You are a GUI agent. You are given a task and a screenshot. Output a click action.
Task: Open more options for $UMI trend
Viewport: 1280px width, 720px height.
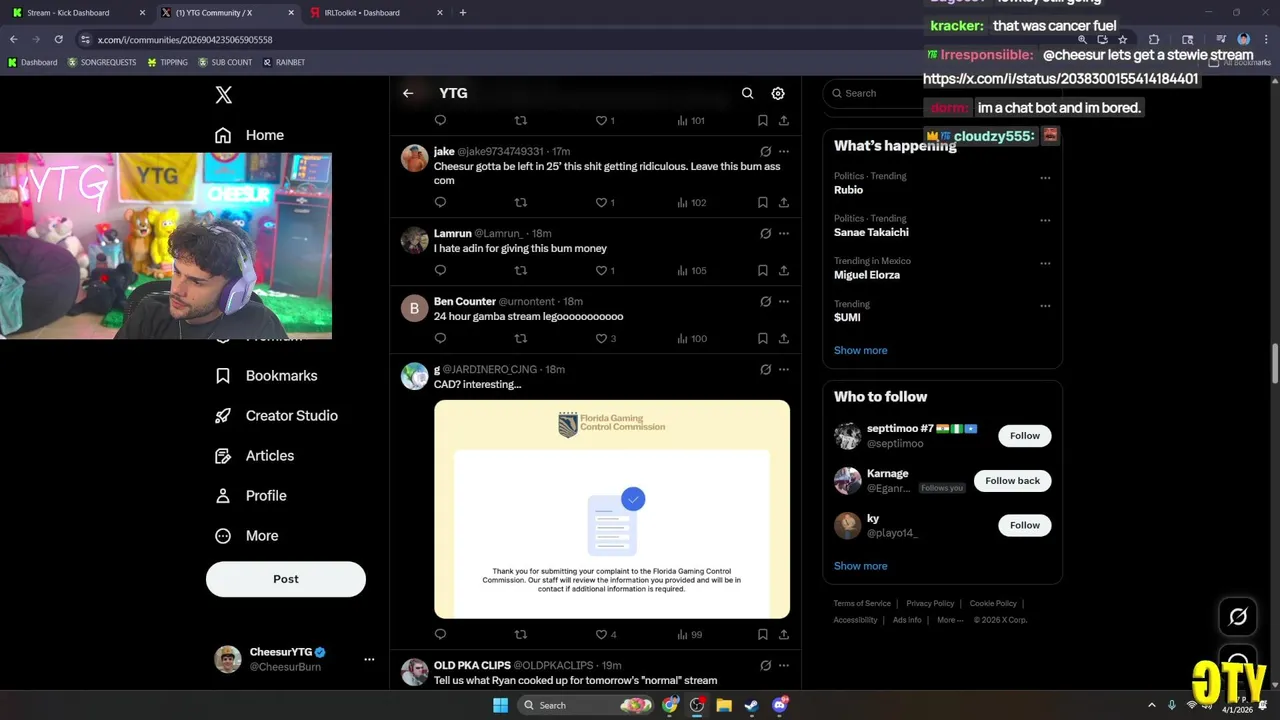(x=1045, y=306)
